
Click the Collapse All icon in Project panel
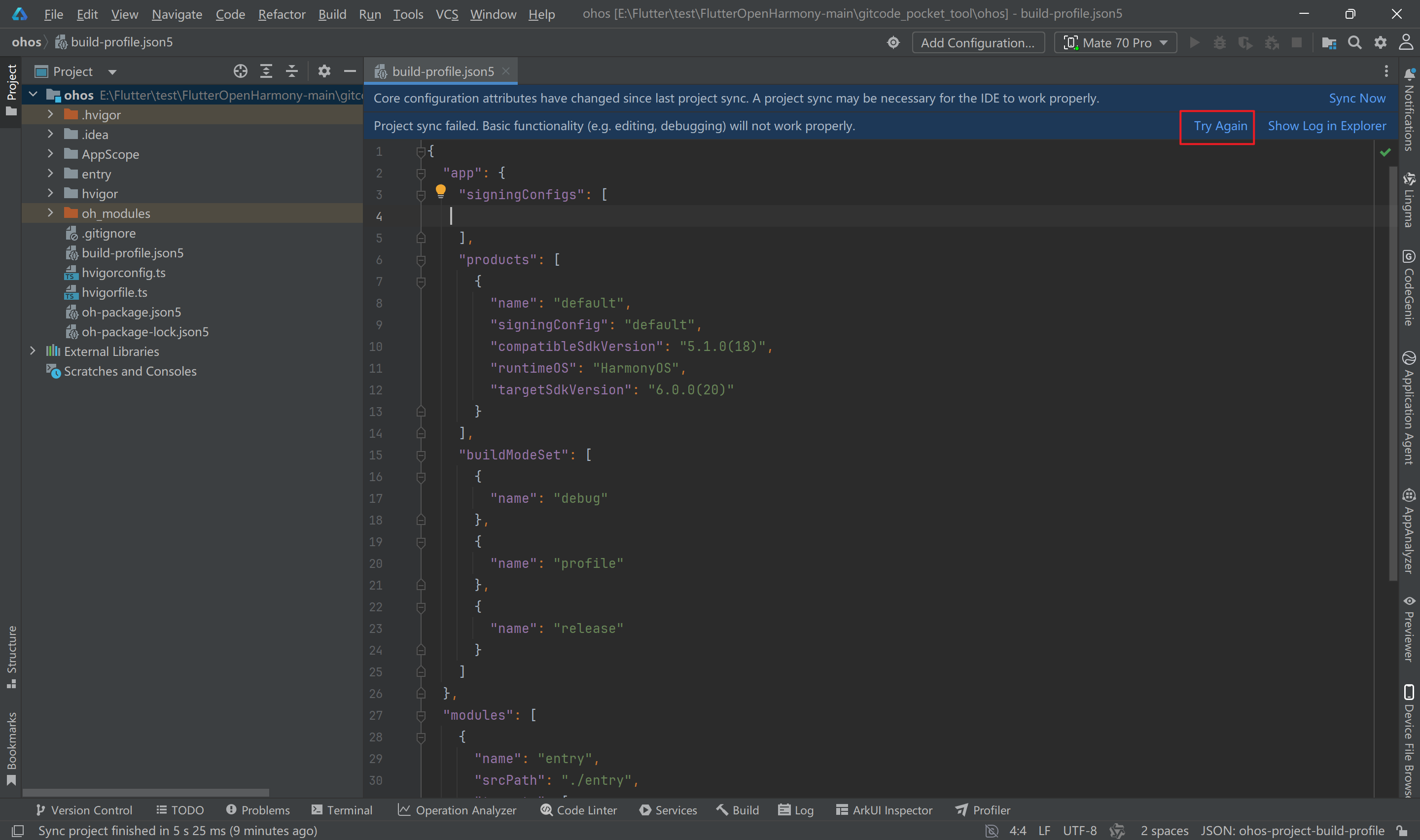point(291,71)
